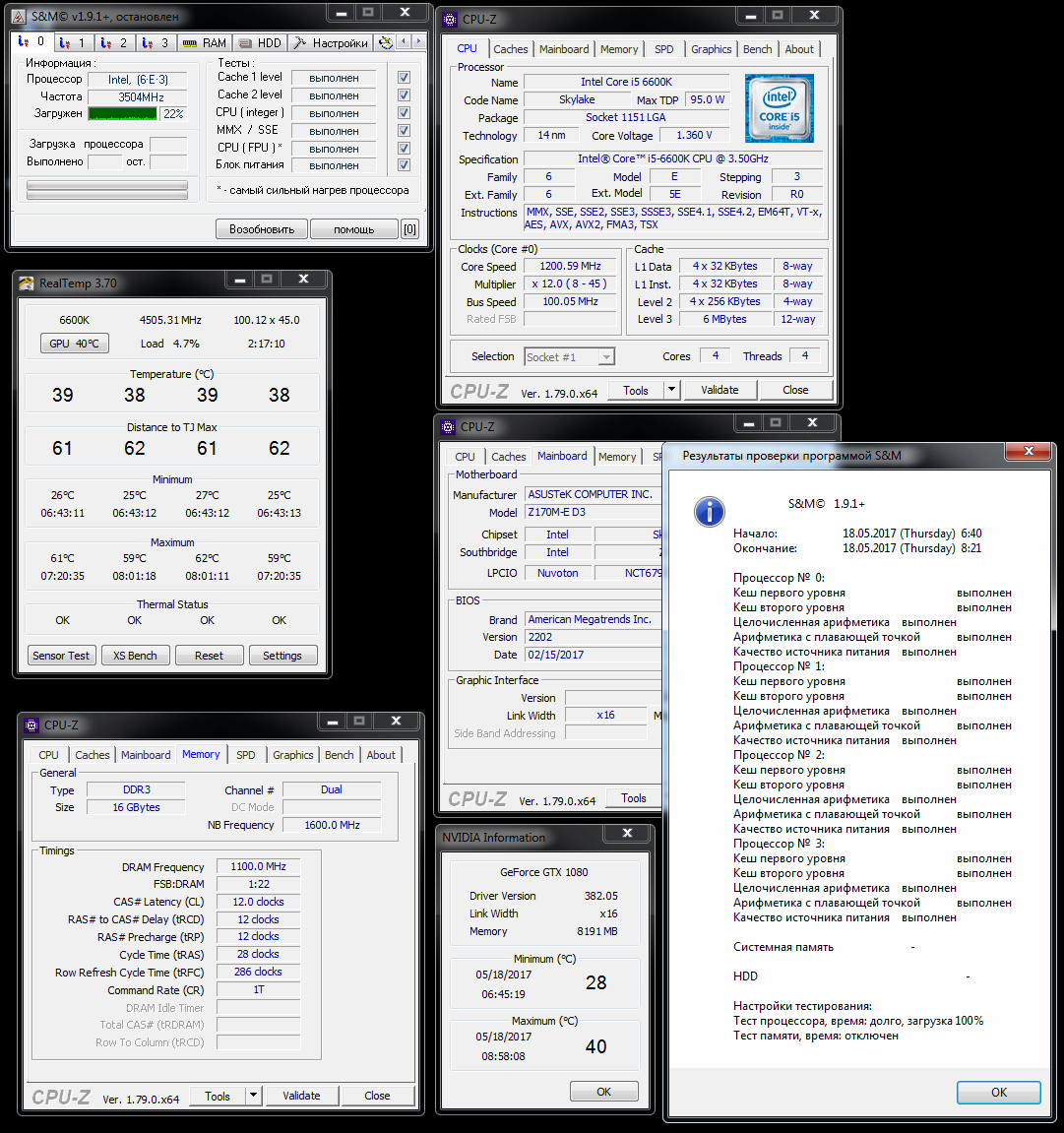Screen dimensions: 1064x1133
Task: Switch to processor 3 tab in S&M
Action: click(x=156, y=43)
